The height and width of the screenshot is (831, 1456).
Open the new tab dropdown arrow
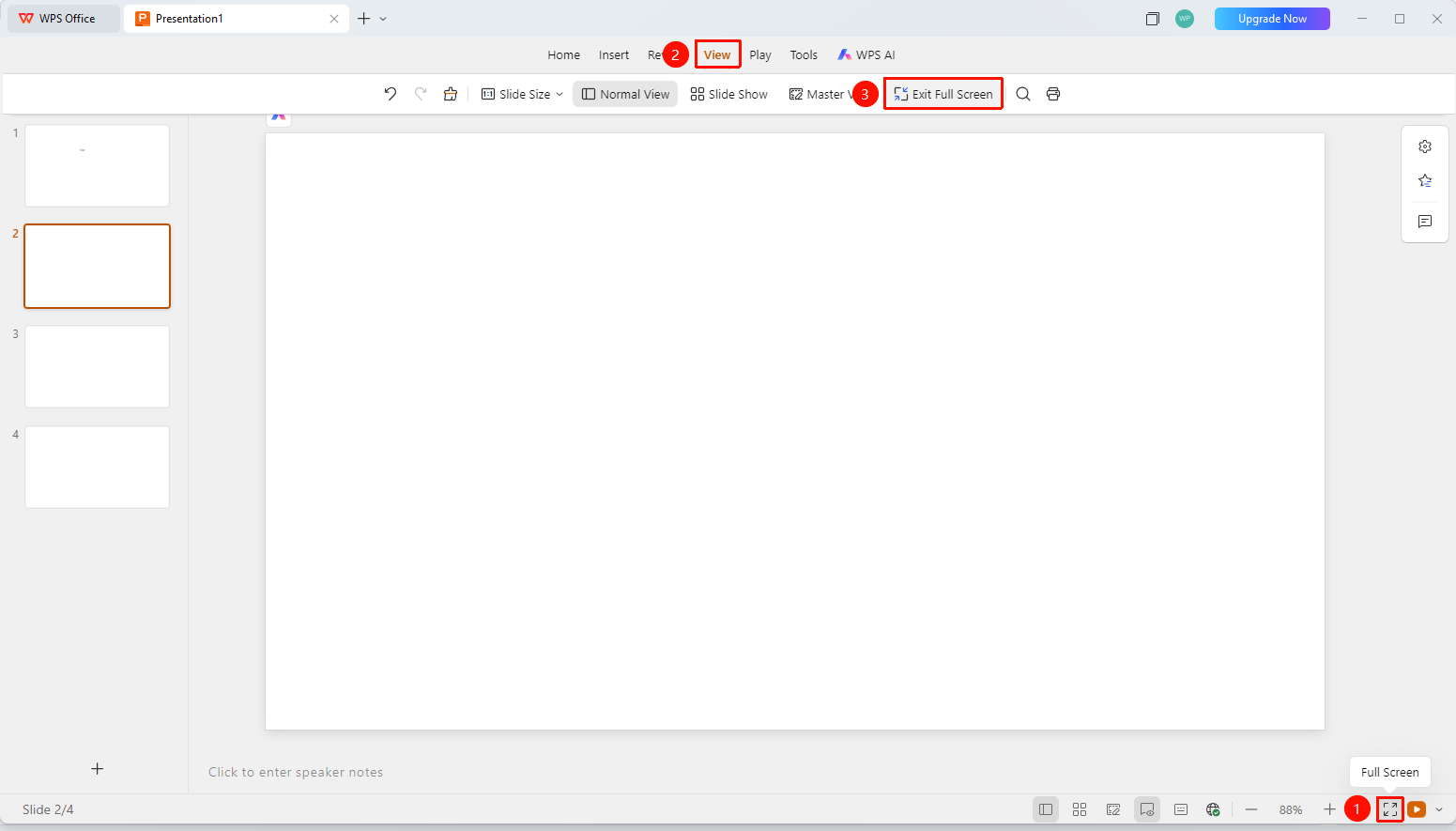383,19
